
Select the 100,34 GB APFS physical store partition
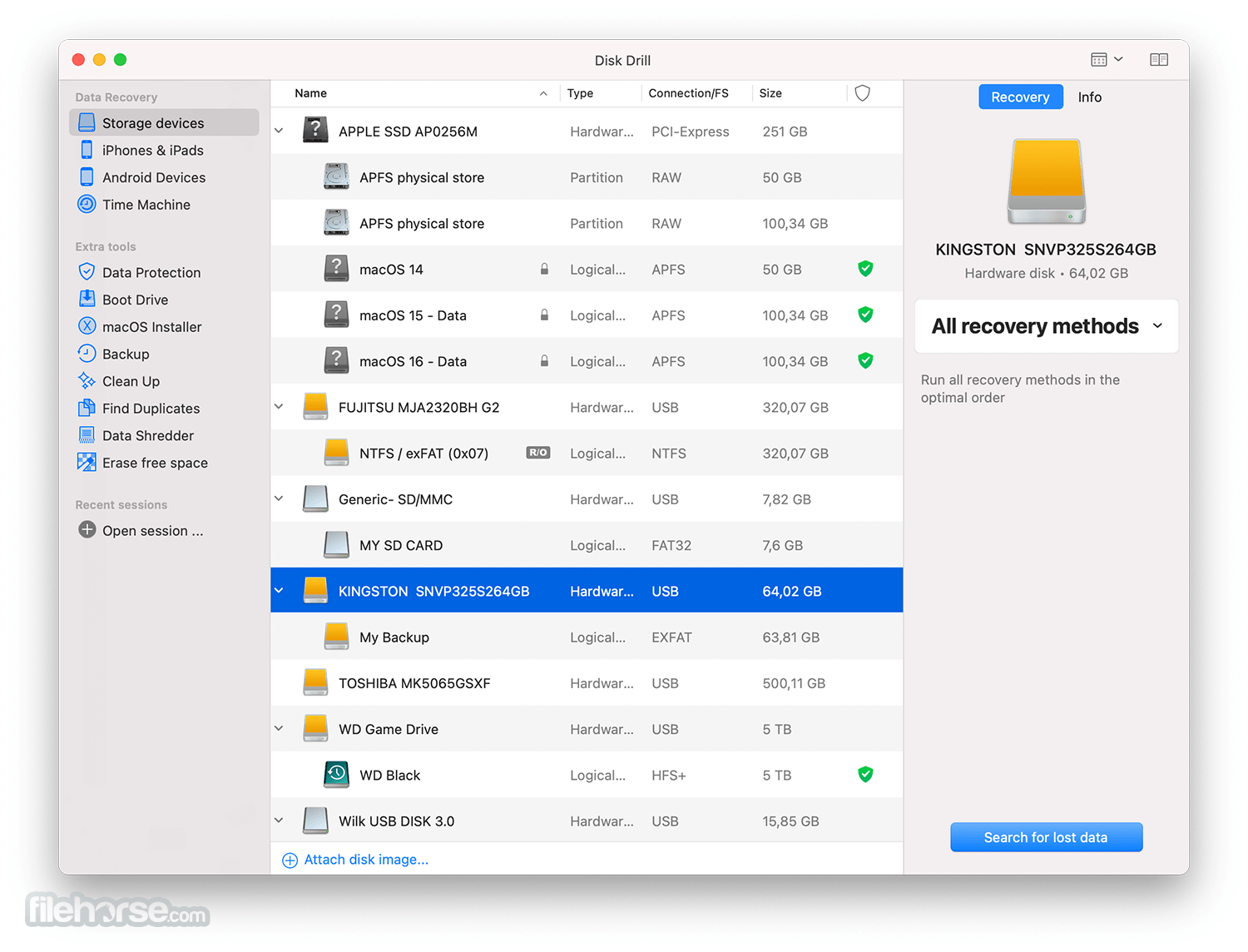[x=587, y=223]
